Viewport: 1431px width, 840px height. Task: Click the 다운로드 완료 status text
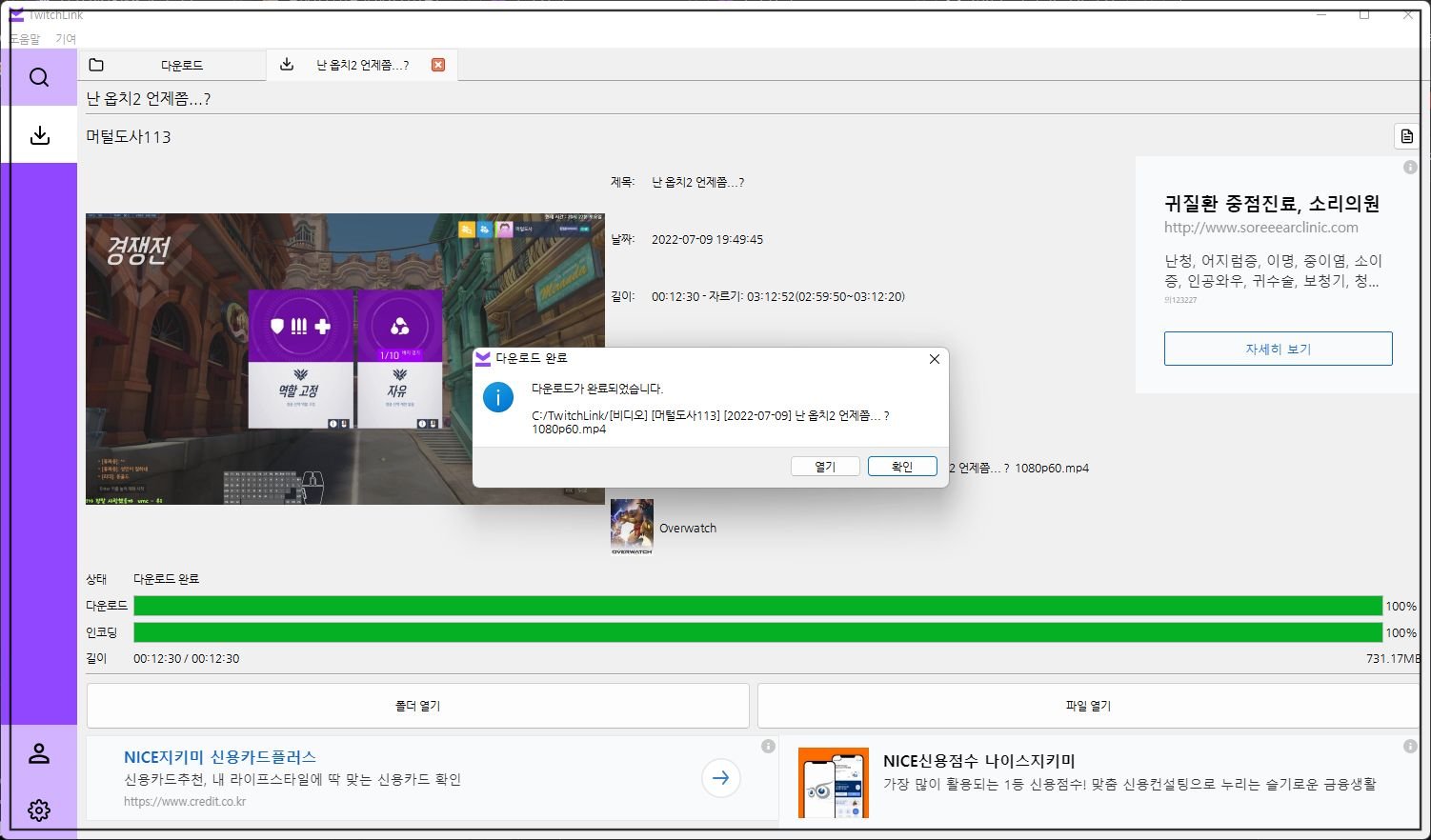point(166,579)
